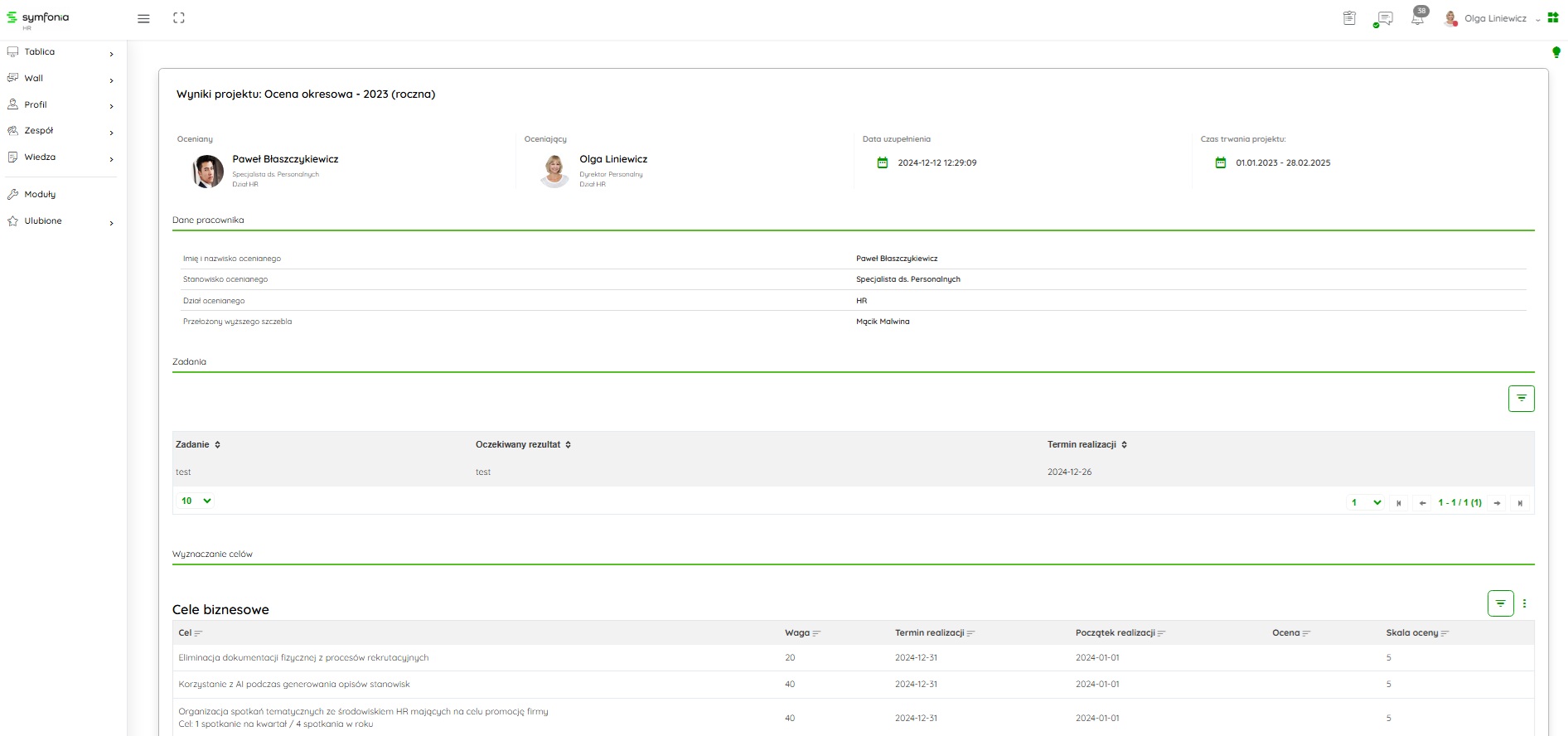This screenshot has width=1568, height=736.
Task: Sort the table by Zadanie column
Action: pos(198,445)
